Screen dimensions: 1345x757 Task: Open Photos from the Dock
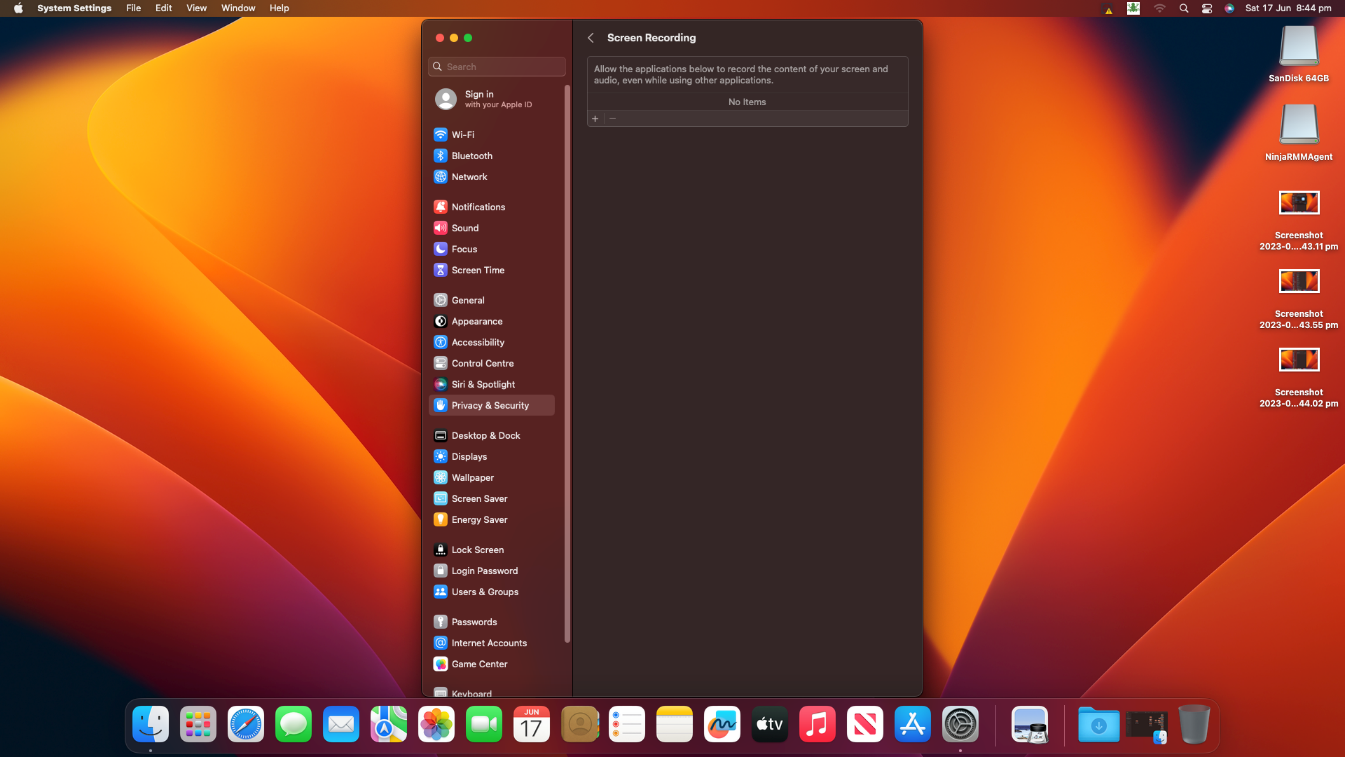coord(436,724)
